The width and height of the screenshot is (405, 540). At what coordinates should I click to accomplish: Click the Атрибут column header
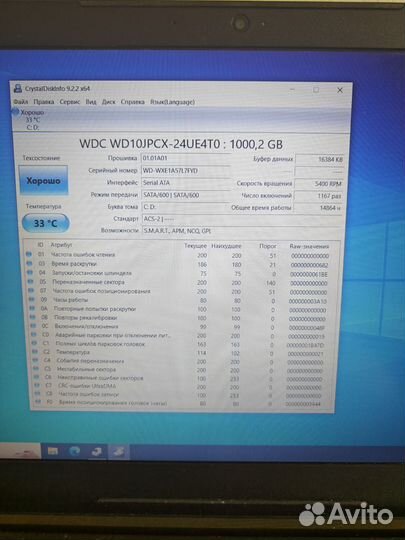click(62, 245)
